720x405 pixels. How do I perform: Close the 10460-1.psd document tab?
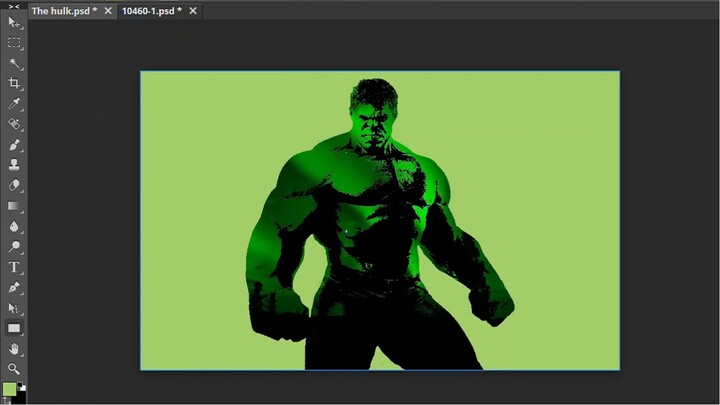193,11
